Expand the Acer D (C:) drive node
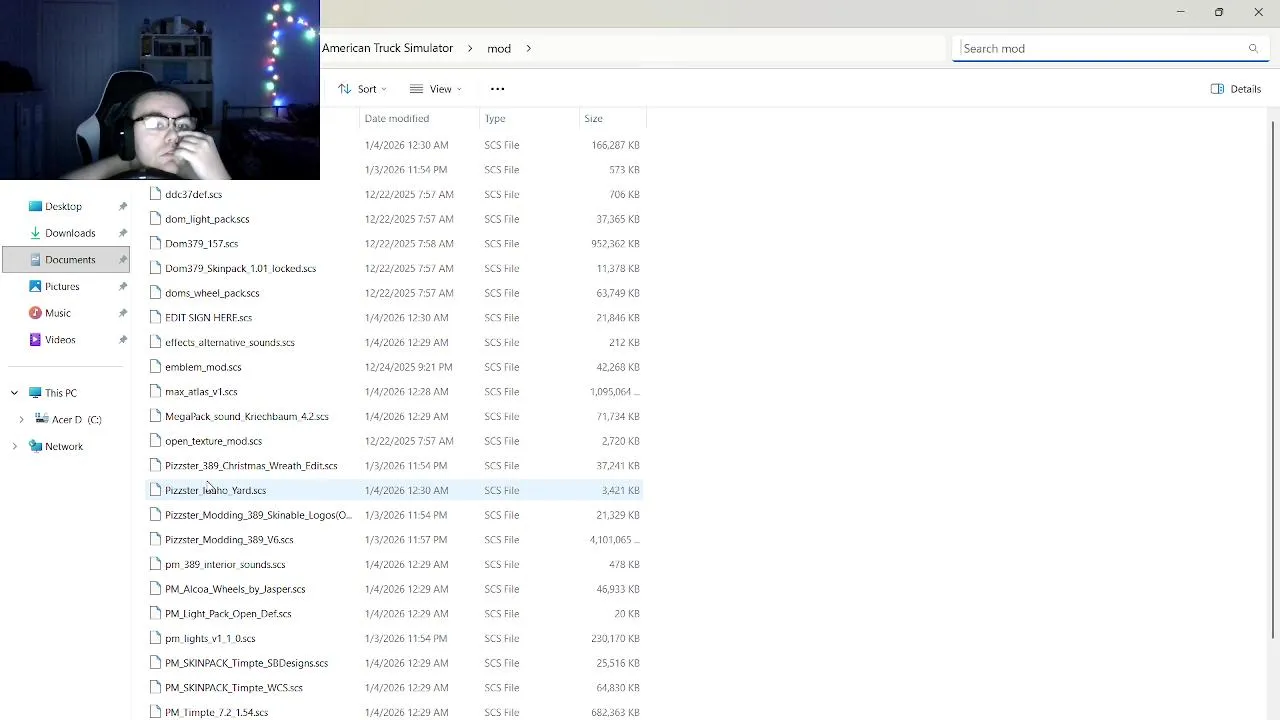 [x=21, y=420]
